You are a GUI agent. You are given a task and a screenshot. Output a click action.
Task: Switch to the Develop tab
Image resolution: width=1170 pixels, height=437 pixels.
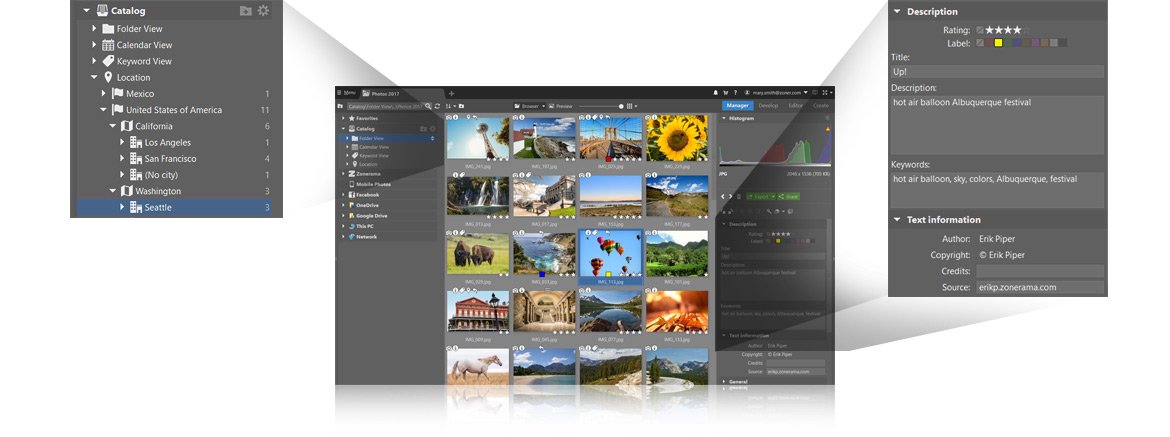(x=769, y=106)
